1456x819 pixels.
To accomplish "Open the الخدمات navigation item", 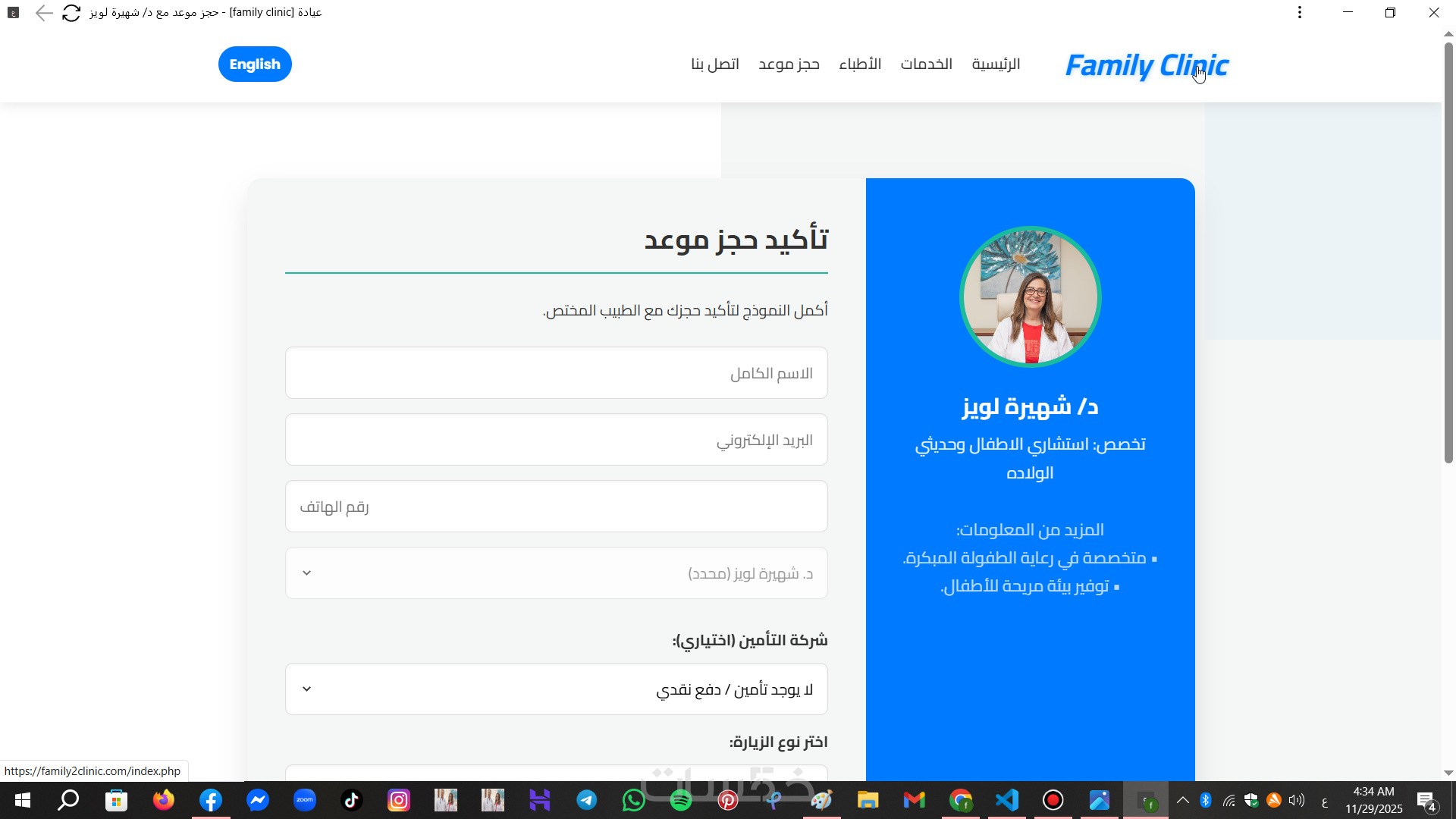I will click(926, 64).
